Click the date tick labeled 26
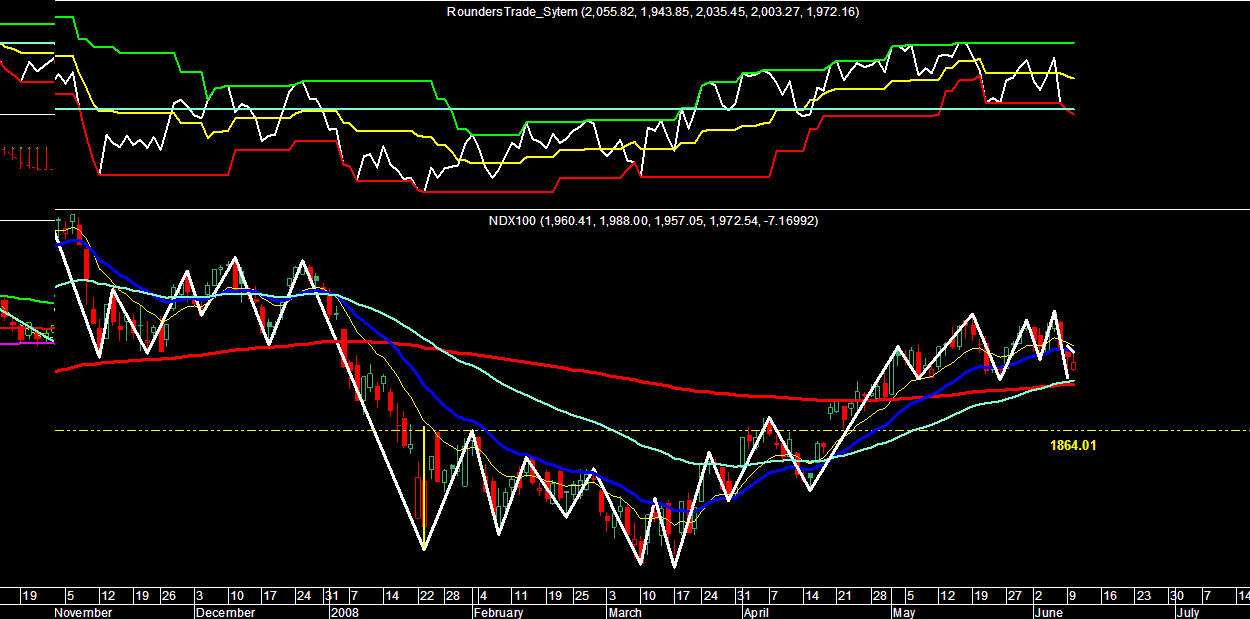The width and height of the screenshot is (1250, 619). (x=168, y=594)
